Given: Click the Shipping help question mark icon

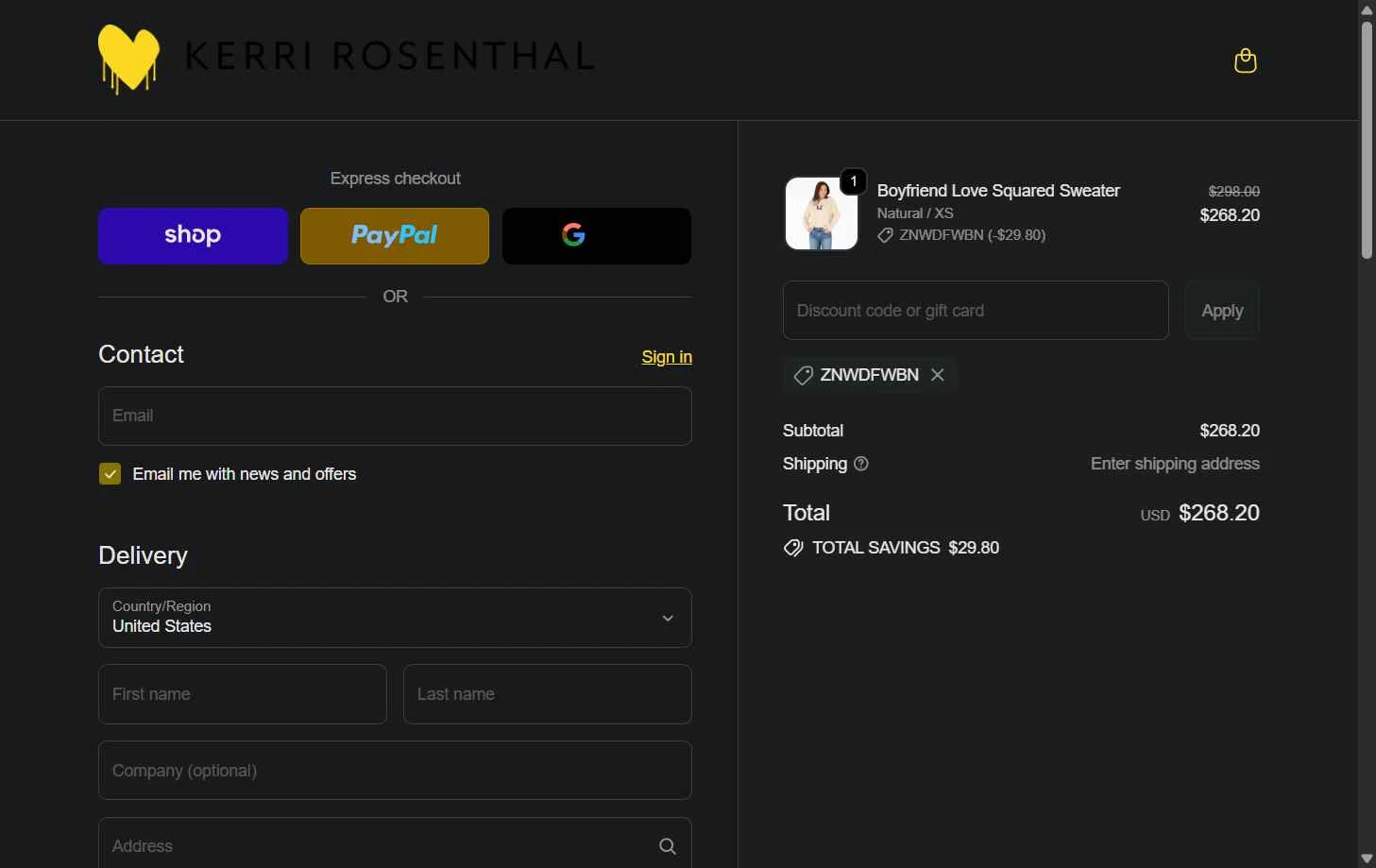Looking at the screenshot, I should click(x=861, y=464).
